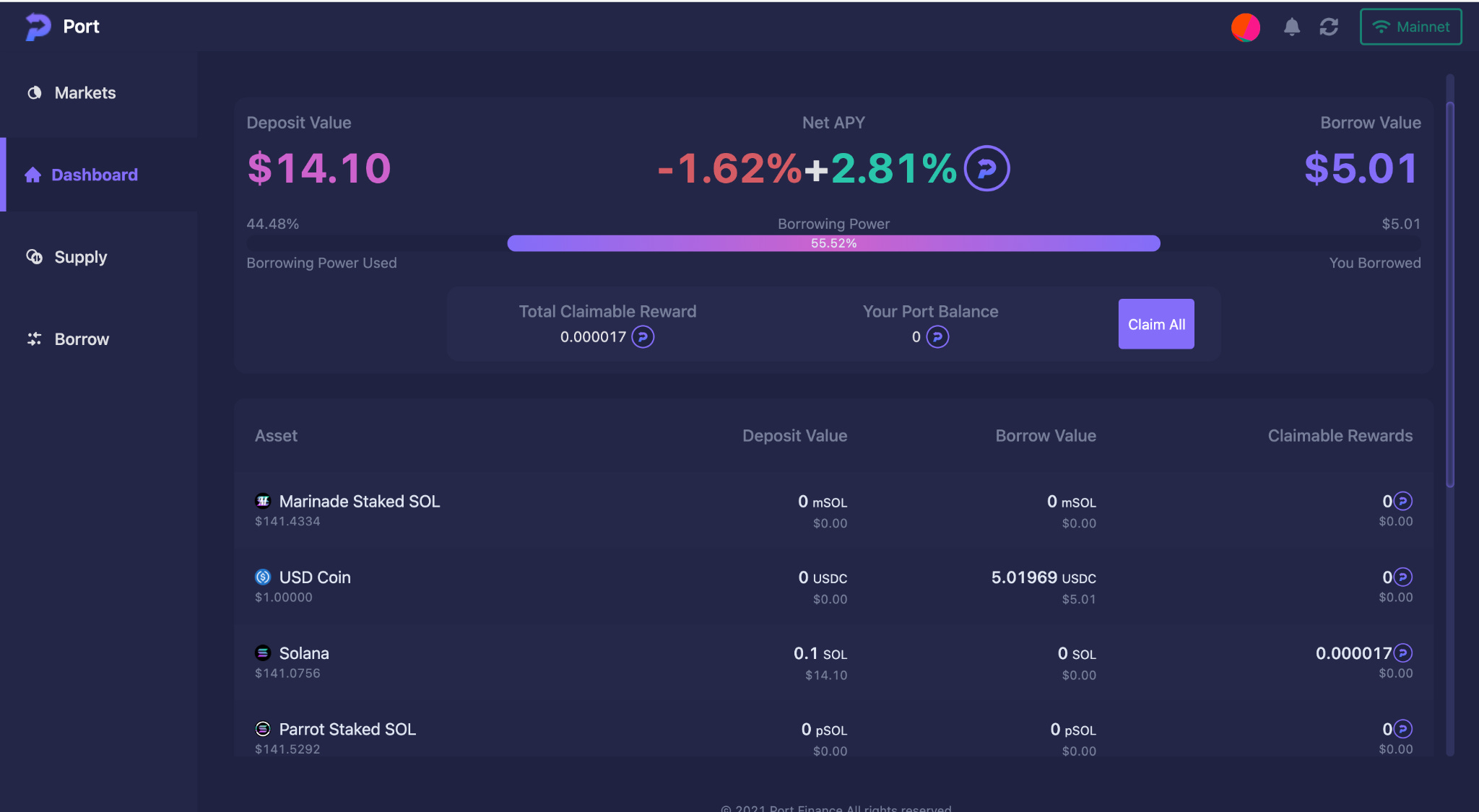
Task: Click the 0 pSOL deposit value
Action: (824, 730)
